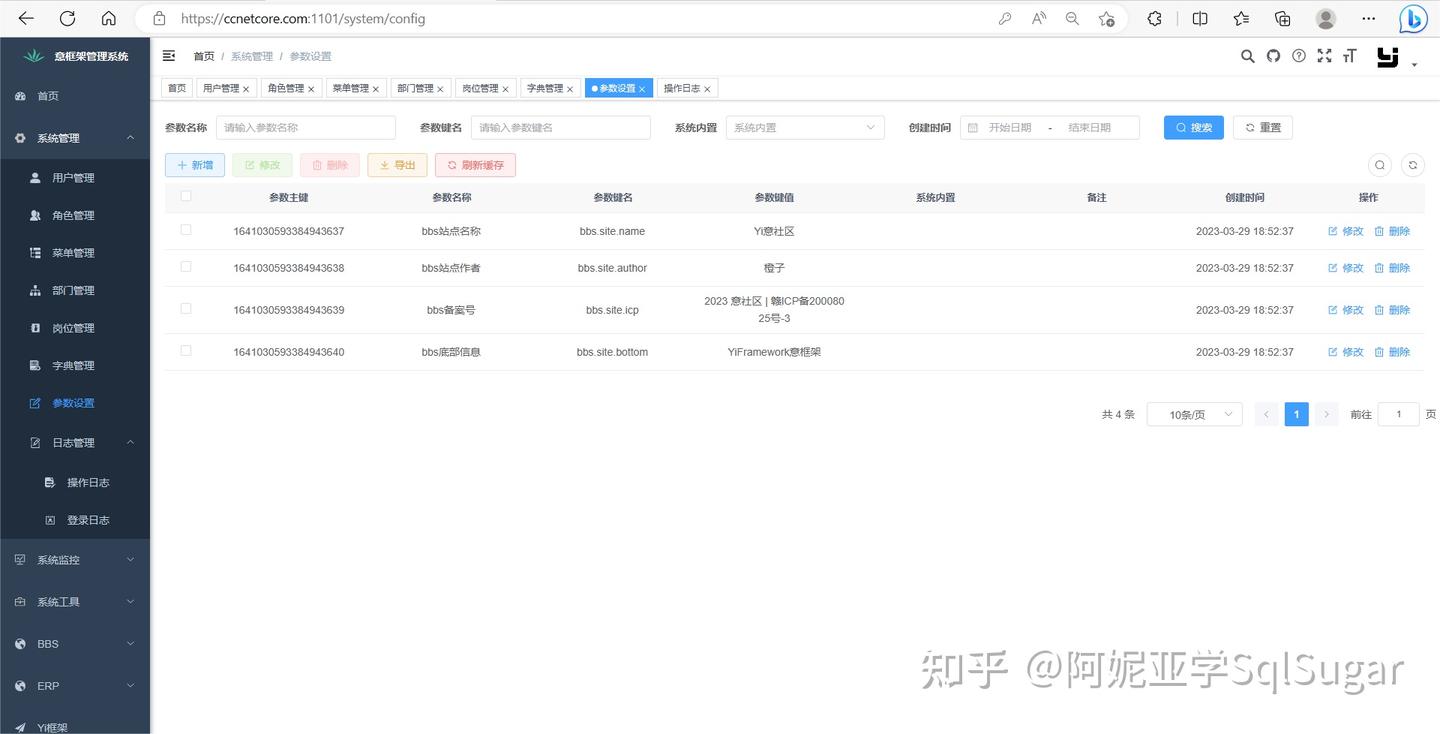The width and height of the screenshot is (1440, 734).
Task: Open global search via header magnifier icon
Action: coord(1247,56)
